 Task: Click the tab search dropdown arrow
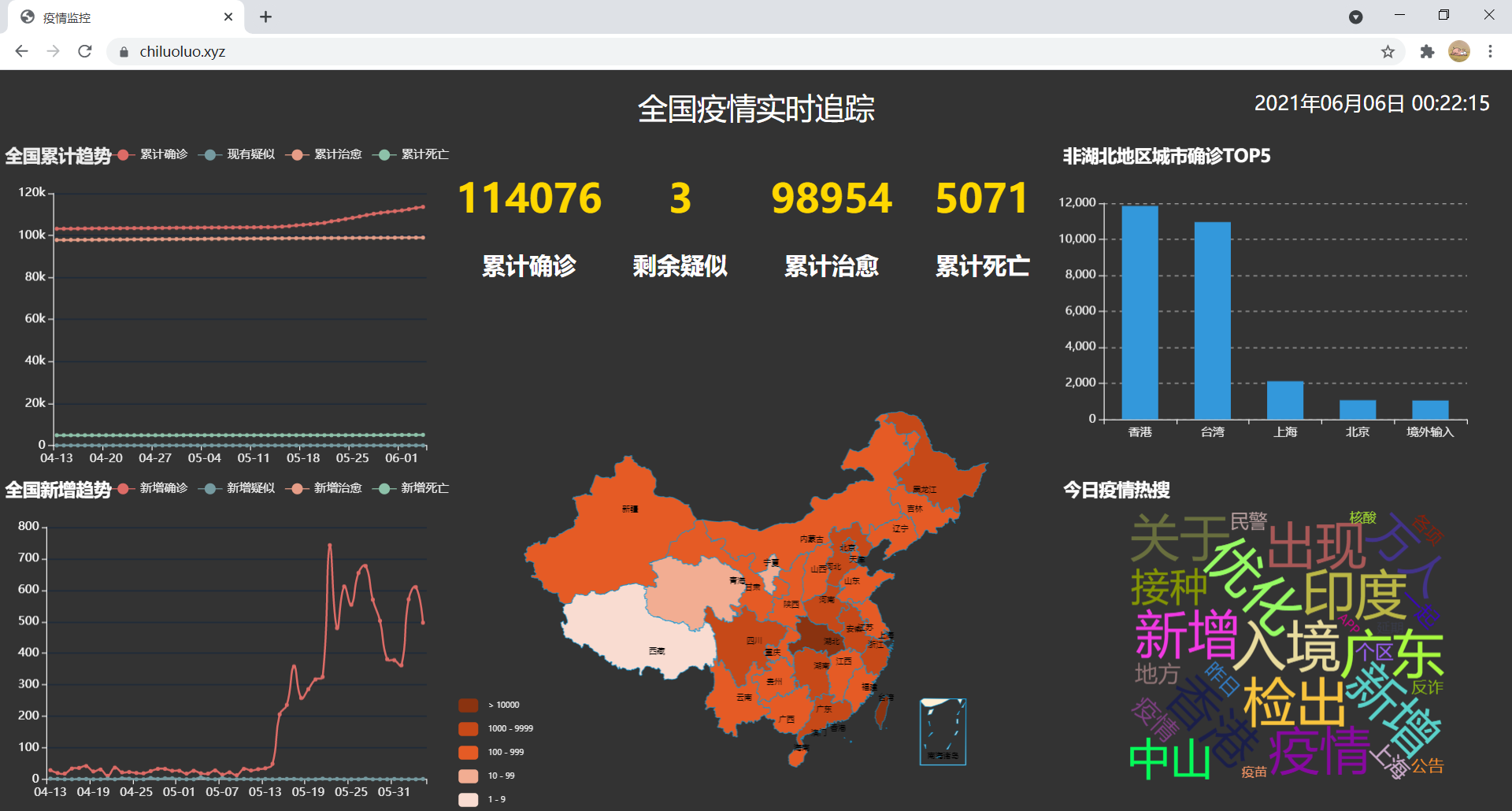1355,17
